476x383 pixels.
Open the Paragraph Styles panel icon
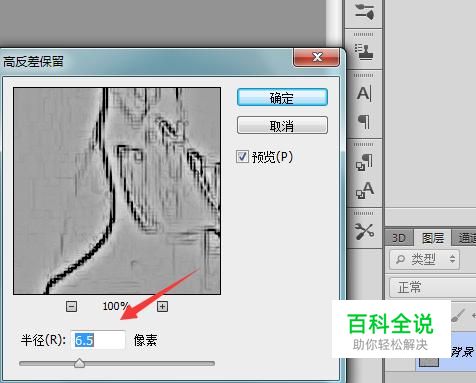click(x=364, y=162)
